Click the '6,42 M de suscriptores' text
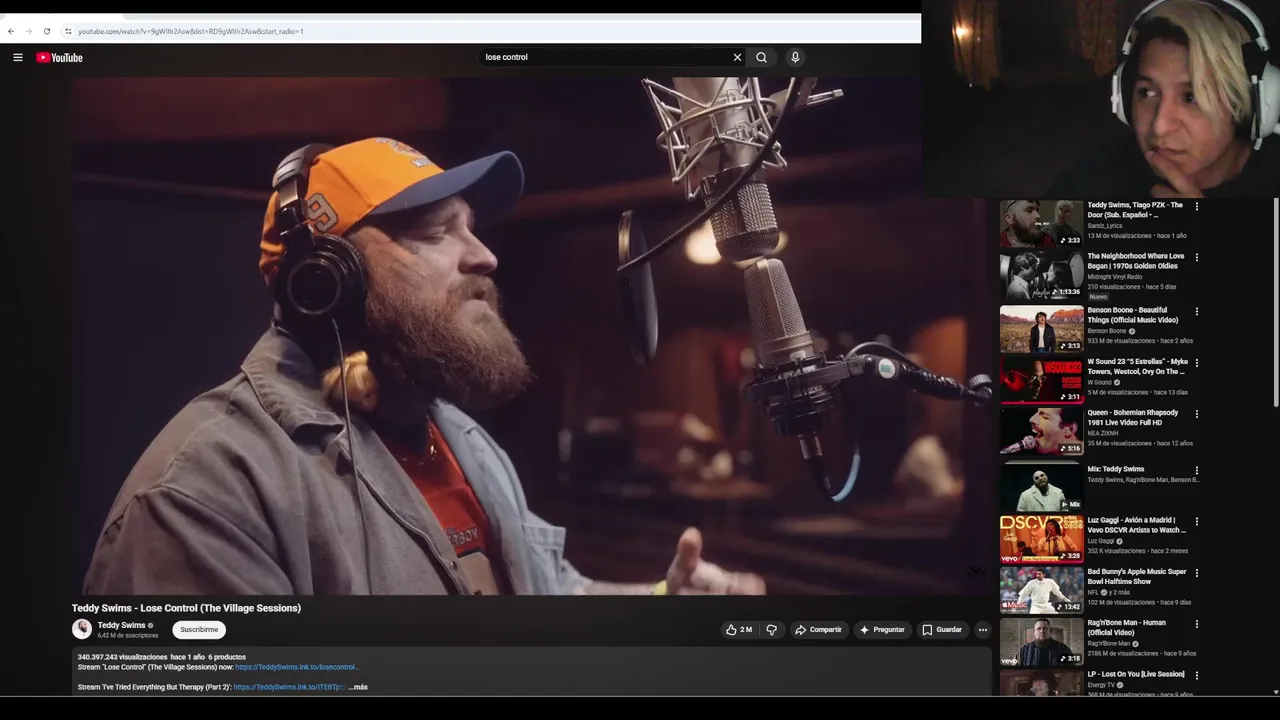1280x720 pixels. 127,636
